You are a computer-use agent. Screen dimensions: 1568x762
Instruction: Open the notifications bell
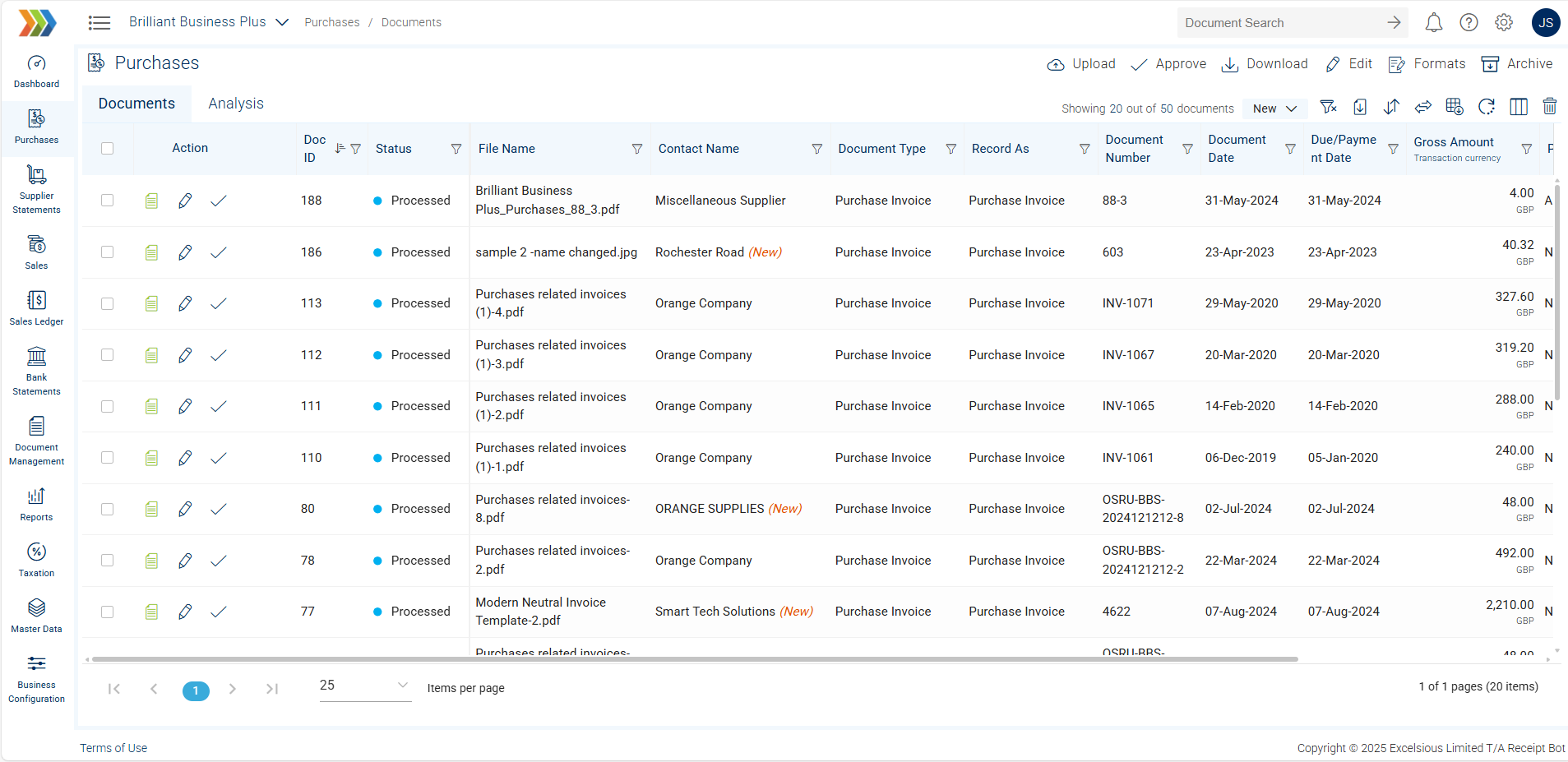(x=1434, y=22)
